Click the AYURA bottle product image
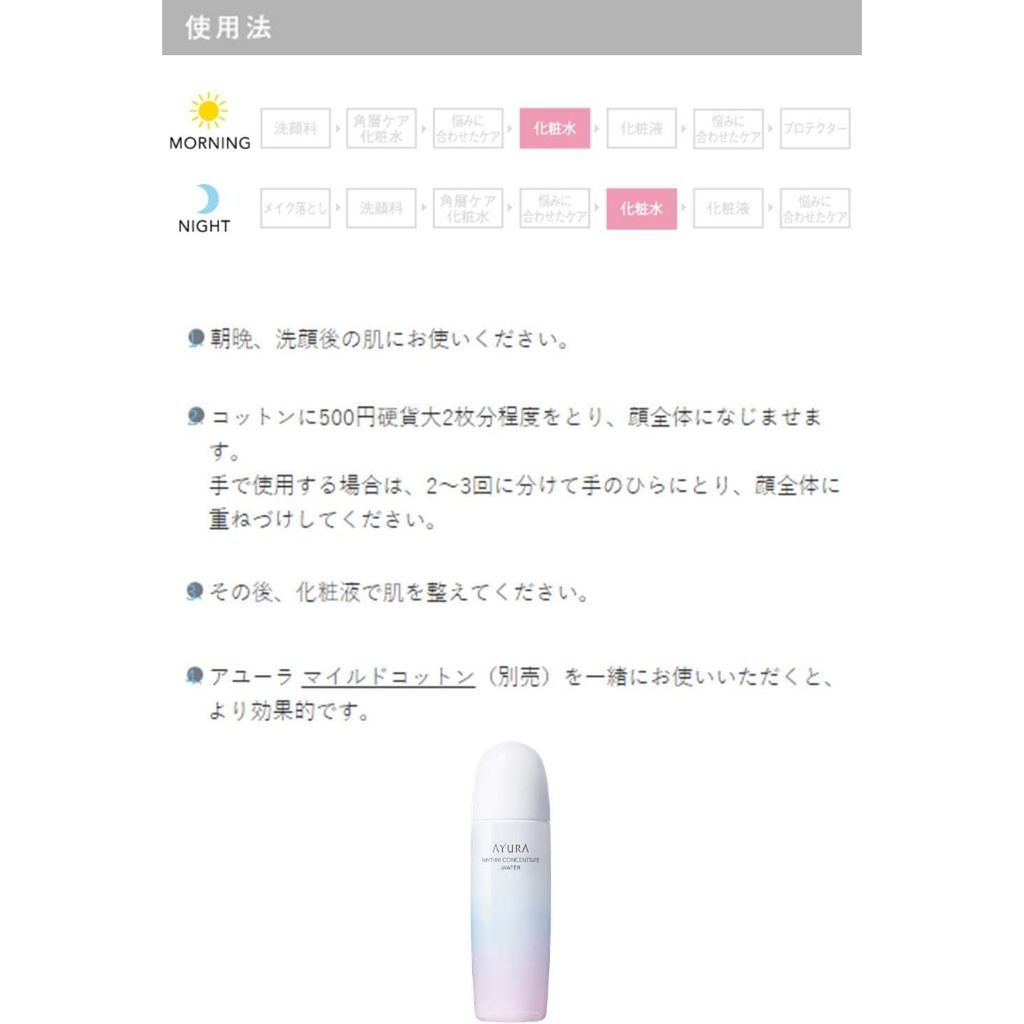 [511, 881]
